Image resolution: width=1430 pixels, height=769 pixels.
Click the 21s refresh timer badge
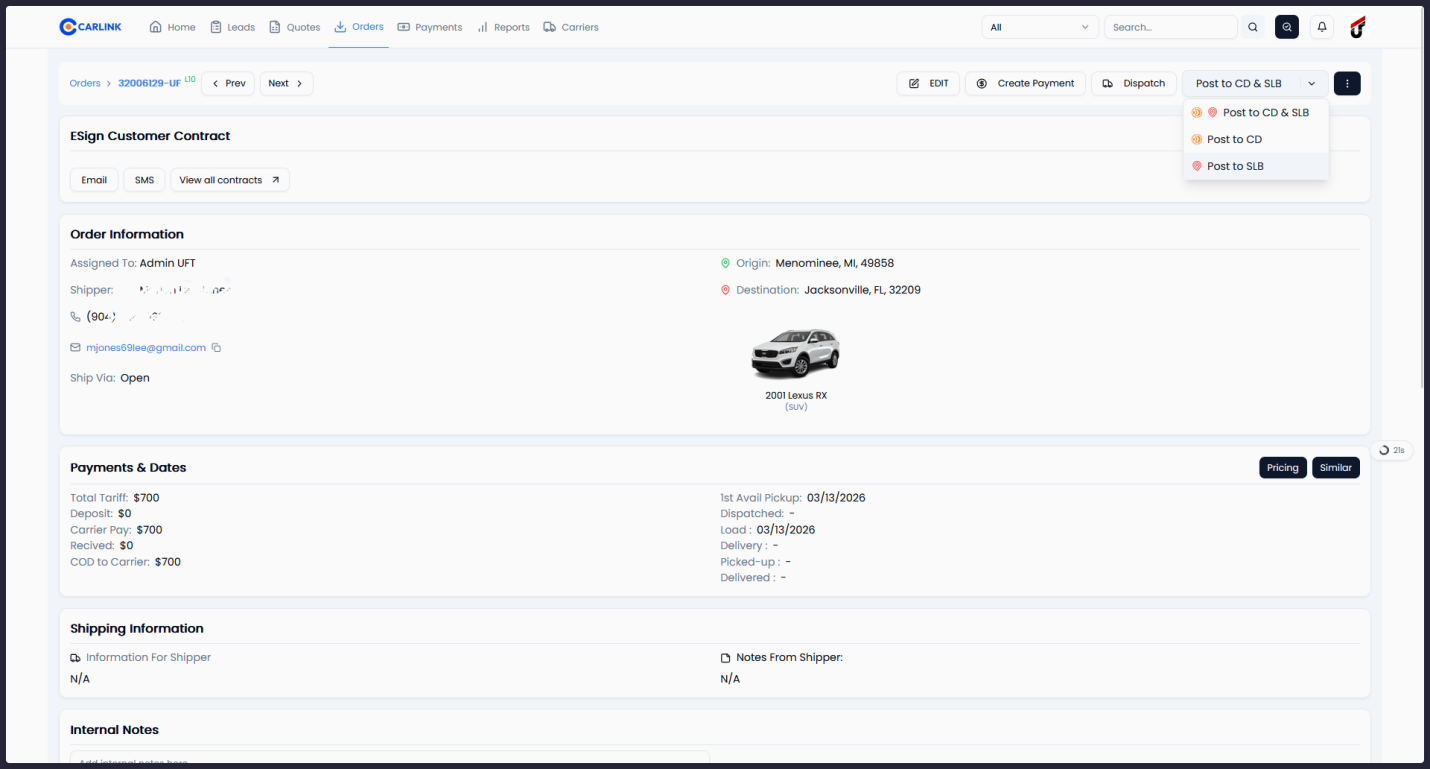pyautogui.click(x=1391, y=450)
